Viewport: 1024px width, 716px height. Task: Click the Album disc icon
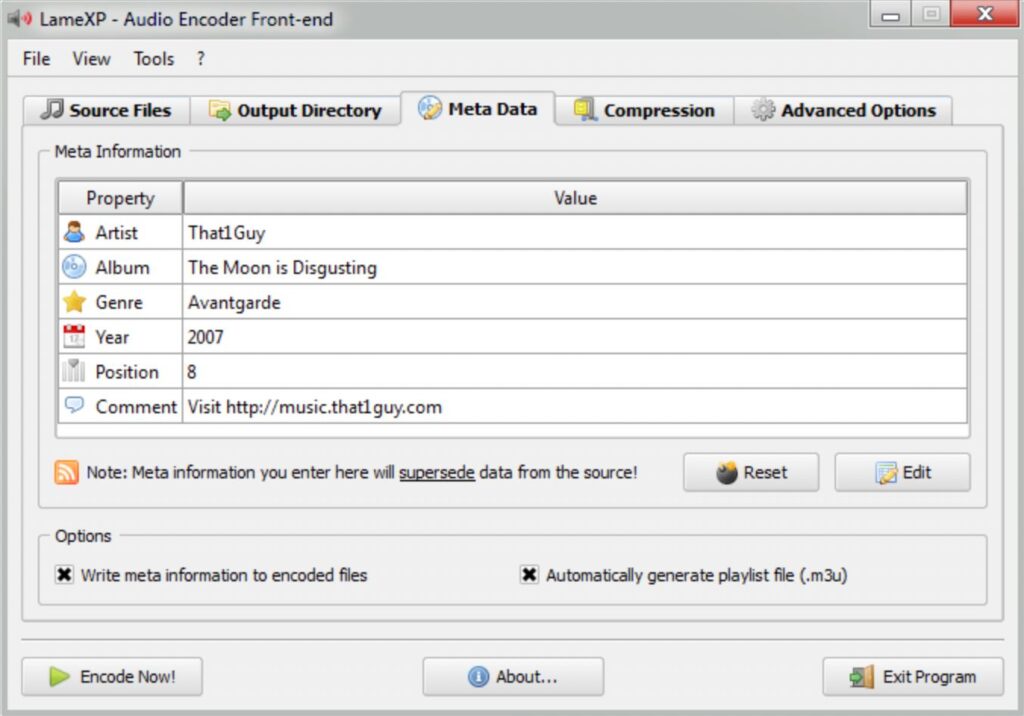tap(74, 267)
